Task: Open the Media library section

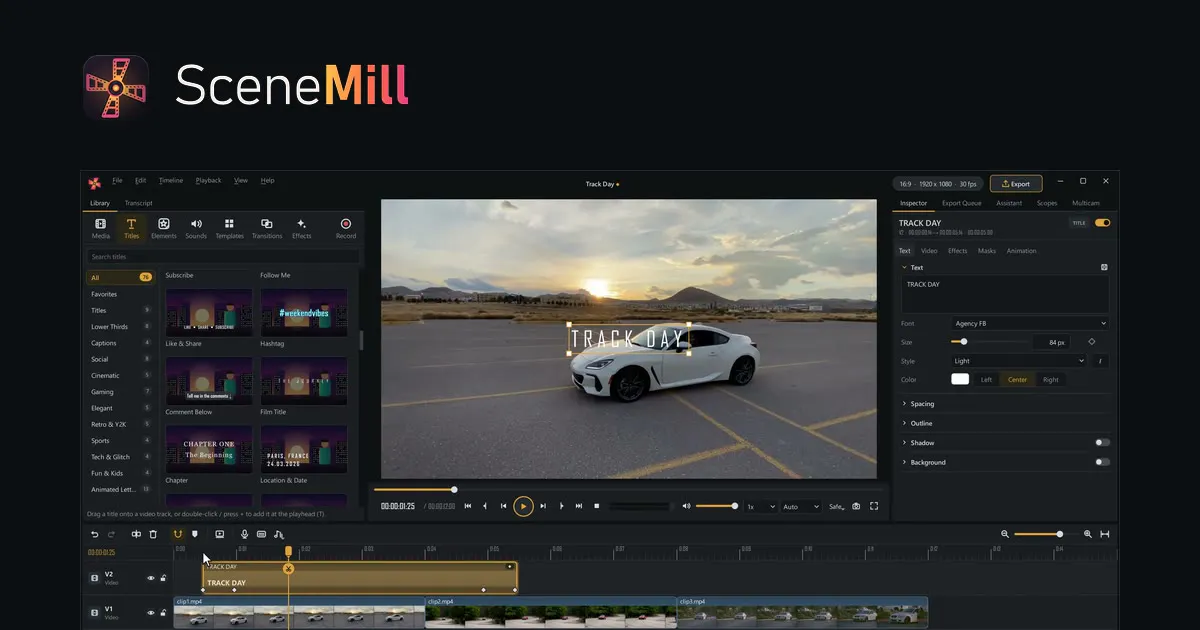Action: pyautogui.click(x=101, y=228)
